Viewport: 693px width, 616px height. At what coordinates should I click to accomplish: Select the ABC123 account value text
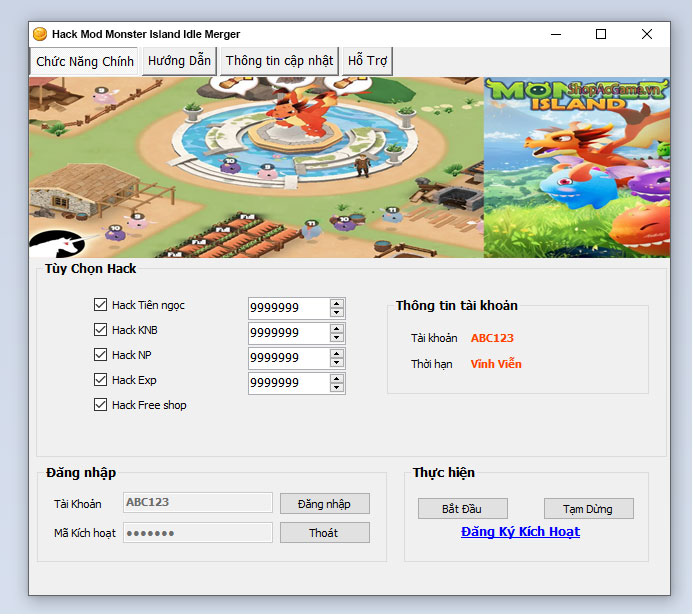click(x=492, y=338)
